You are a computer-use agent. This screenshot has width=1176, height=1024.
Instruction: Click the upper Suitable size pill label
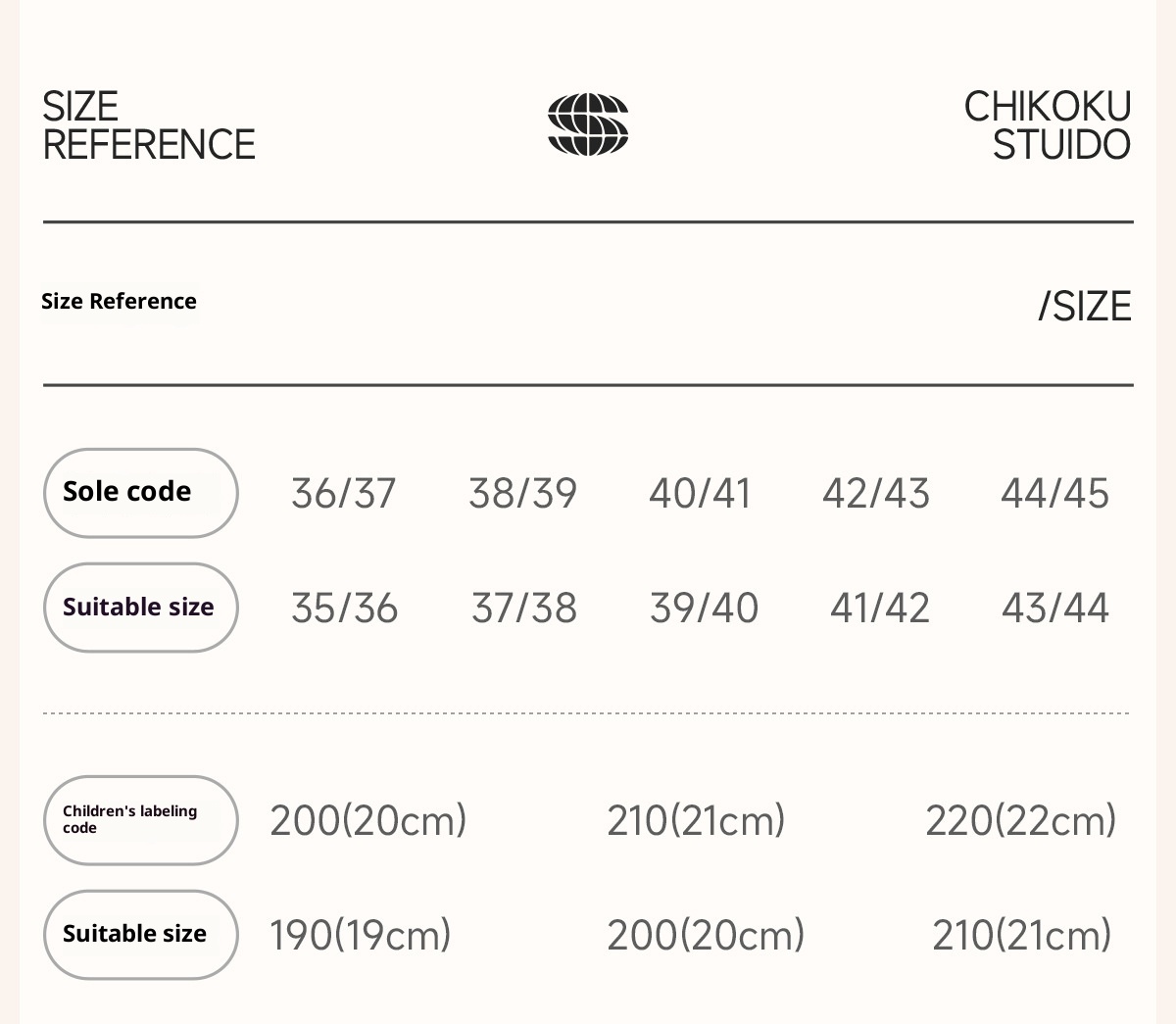[140, 608]
